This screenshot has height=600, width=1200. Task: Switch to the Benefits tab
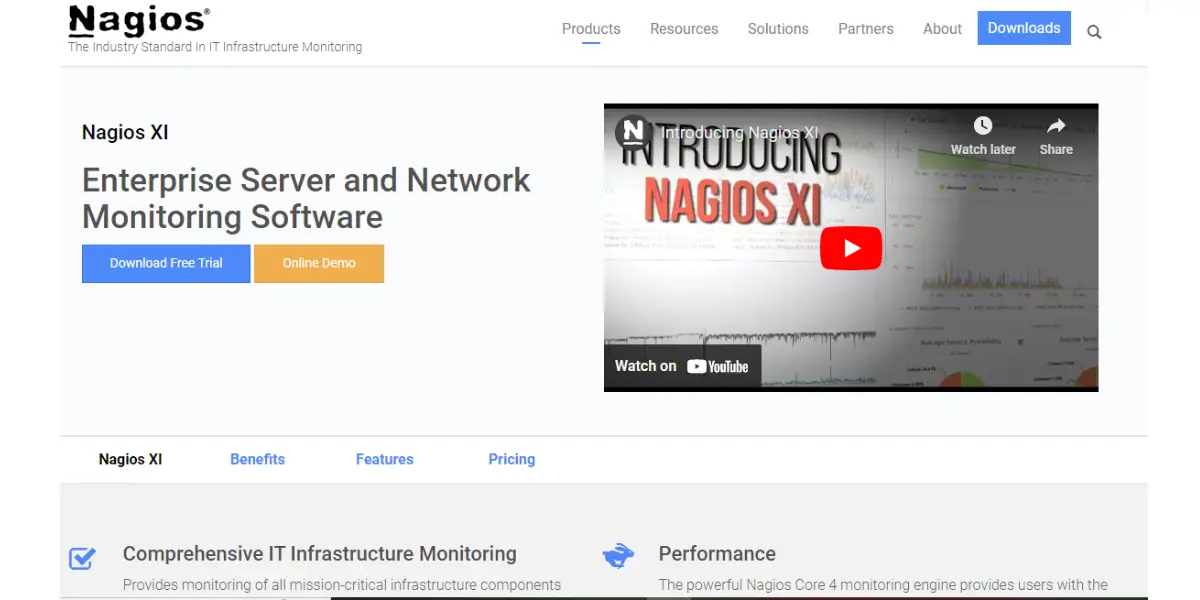point(257,459)
